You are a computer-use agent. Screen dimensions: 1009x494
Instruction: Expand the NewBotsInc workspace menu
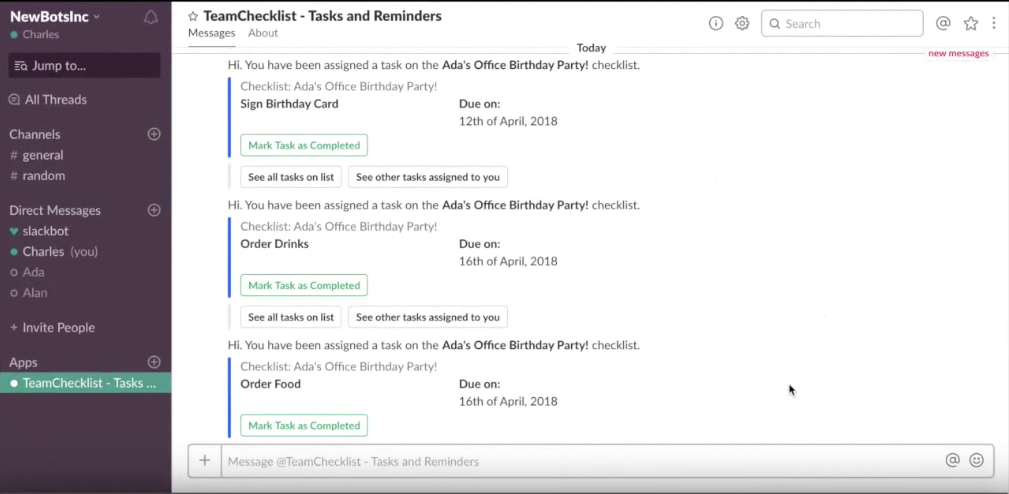[x=55, y=16]
